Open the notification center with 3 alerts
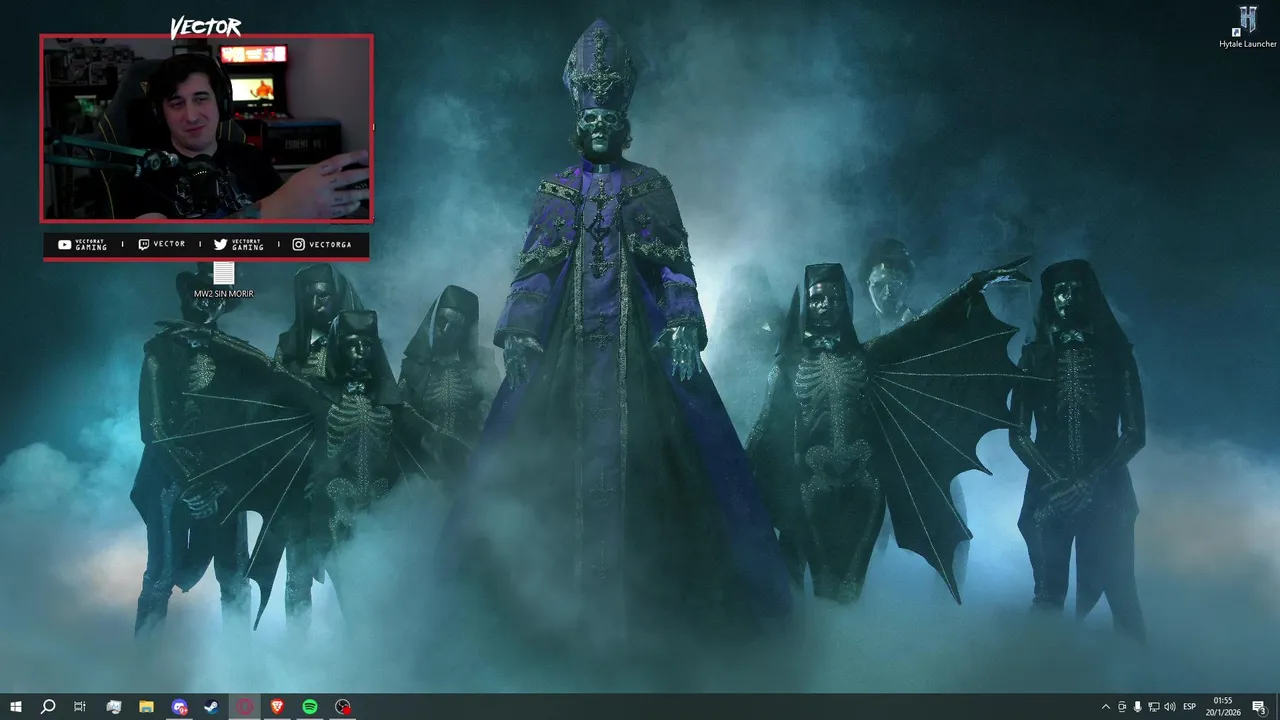The image size is (1280, 720). (x=1259, y=707)
